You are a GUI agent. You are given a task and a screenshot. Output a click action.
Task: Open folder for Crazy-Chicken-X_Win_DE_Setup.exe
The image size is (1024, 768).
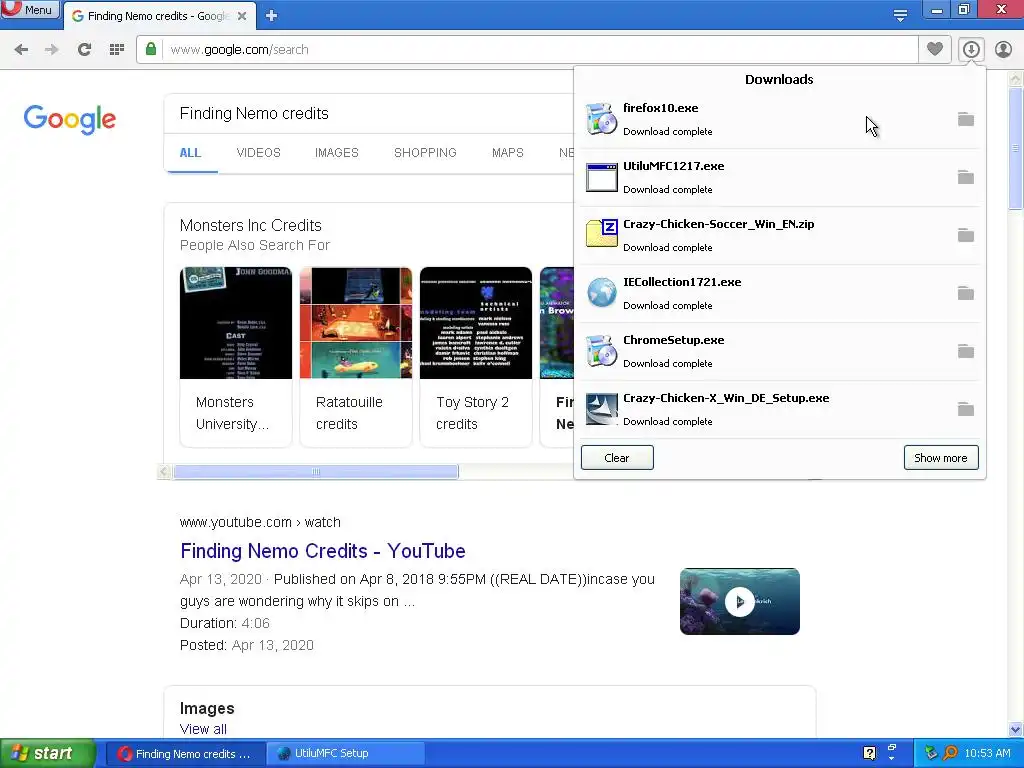click(x=965, y=409)
